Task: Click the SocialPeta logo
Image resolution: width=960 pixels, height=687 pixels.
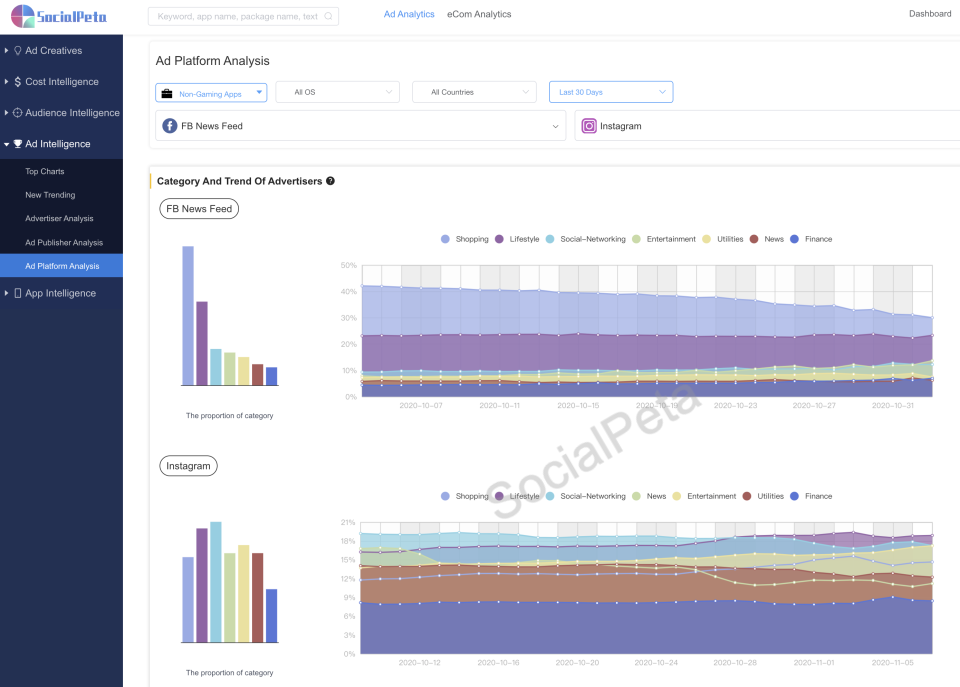Action: 59,17
